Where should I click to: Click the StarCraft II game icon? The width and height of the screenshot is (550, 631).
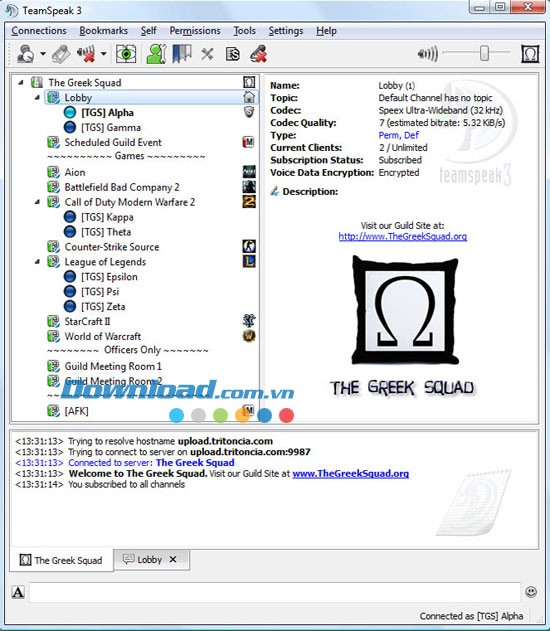coord(249,321)
